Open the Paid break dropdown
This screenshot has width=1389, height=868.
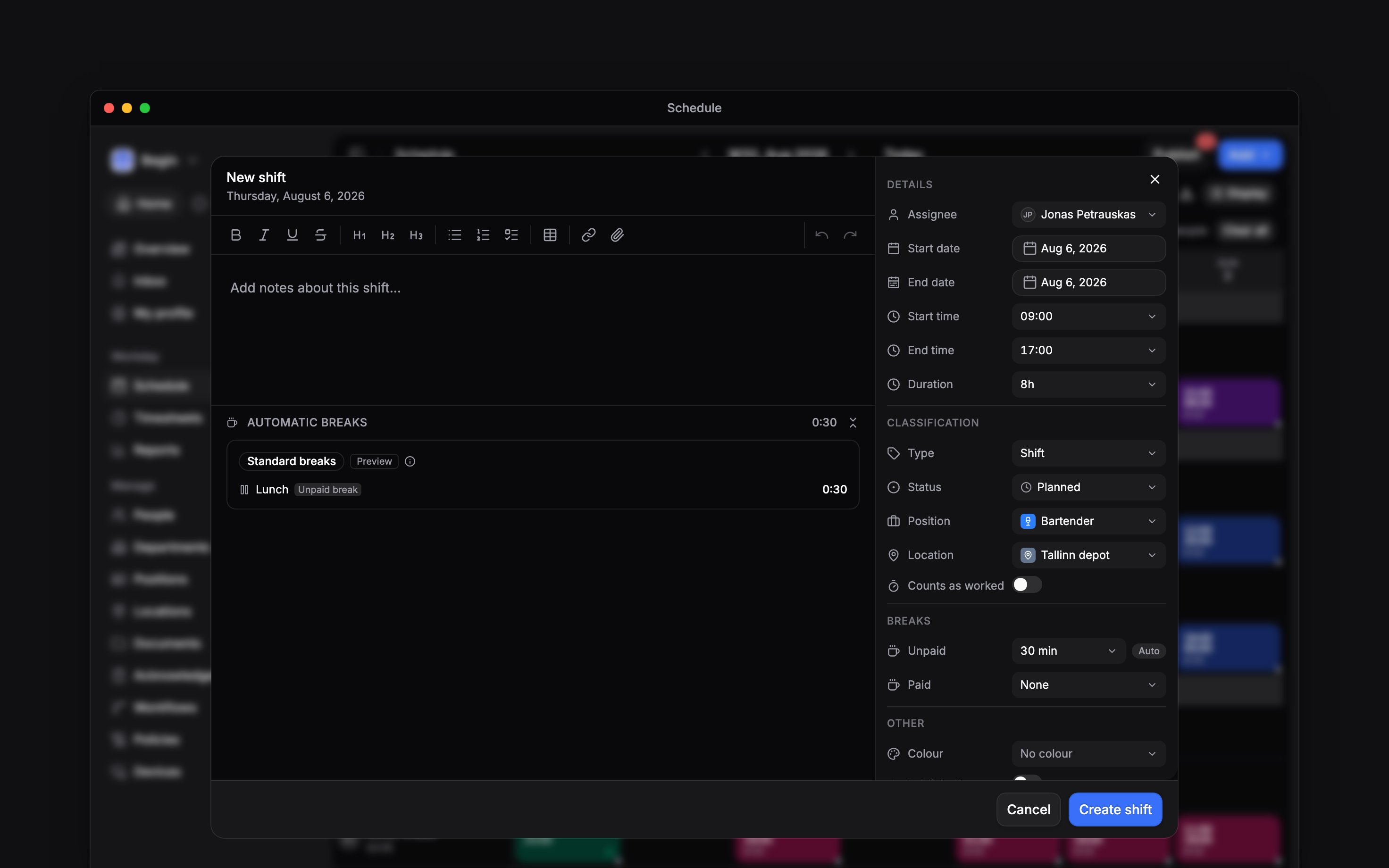pos(1088,684)
